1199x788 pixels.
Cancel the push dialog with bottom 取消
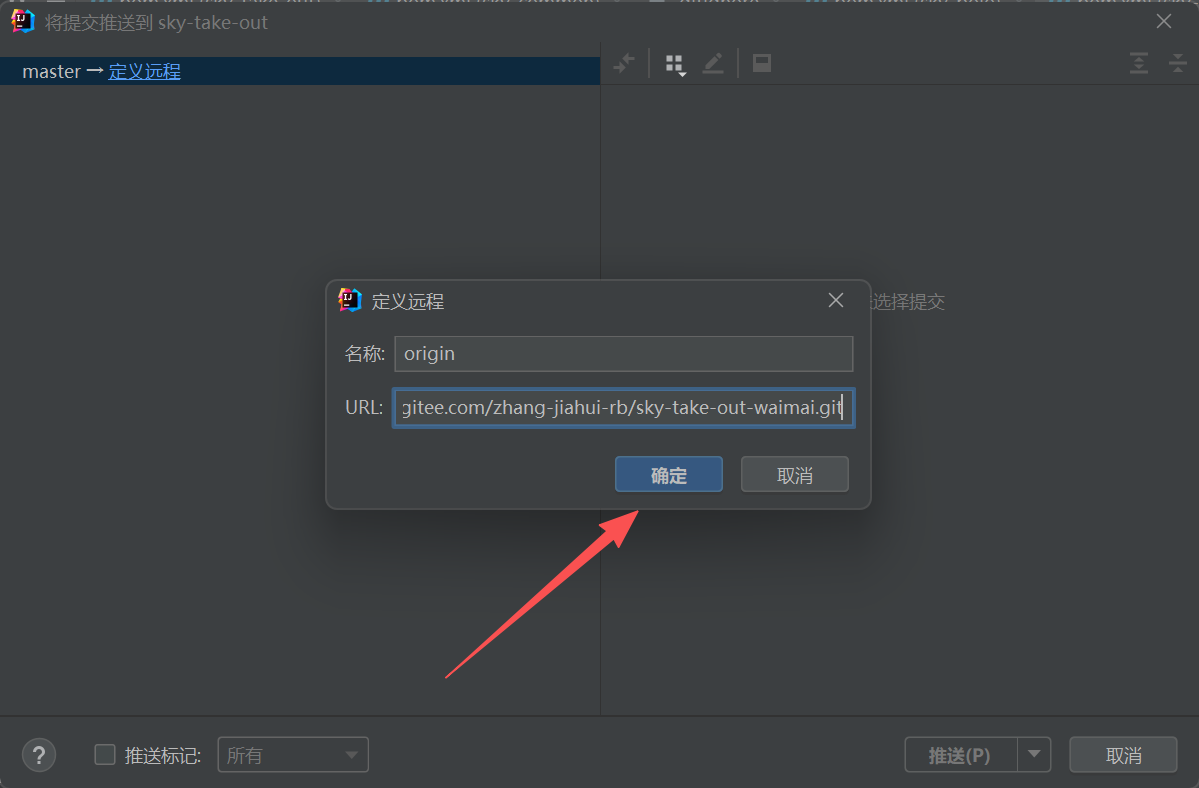tap(1123, 755)
